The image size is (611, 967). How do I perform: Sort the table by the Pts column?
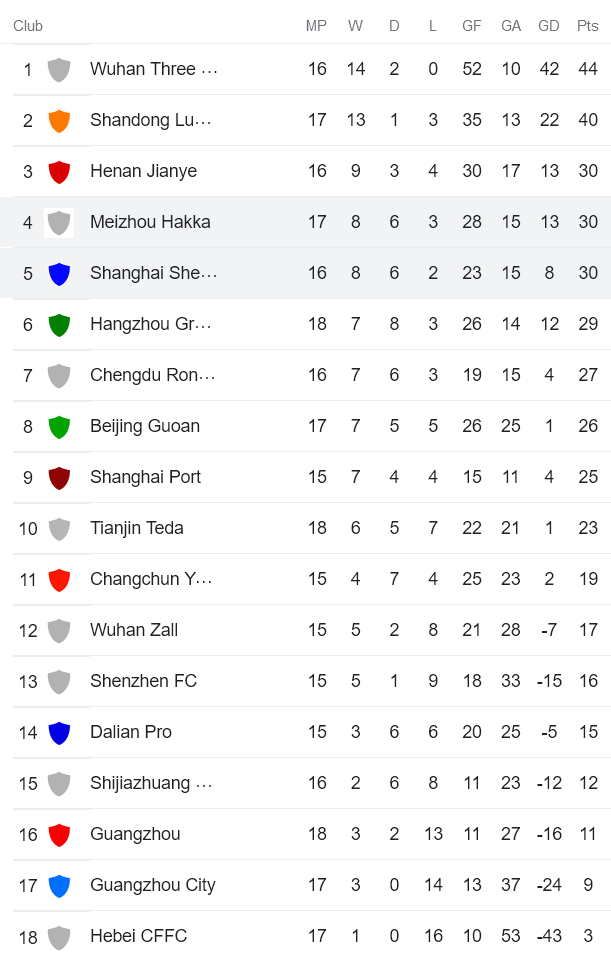[585, 25]
